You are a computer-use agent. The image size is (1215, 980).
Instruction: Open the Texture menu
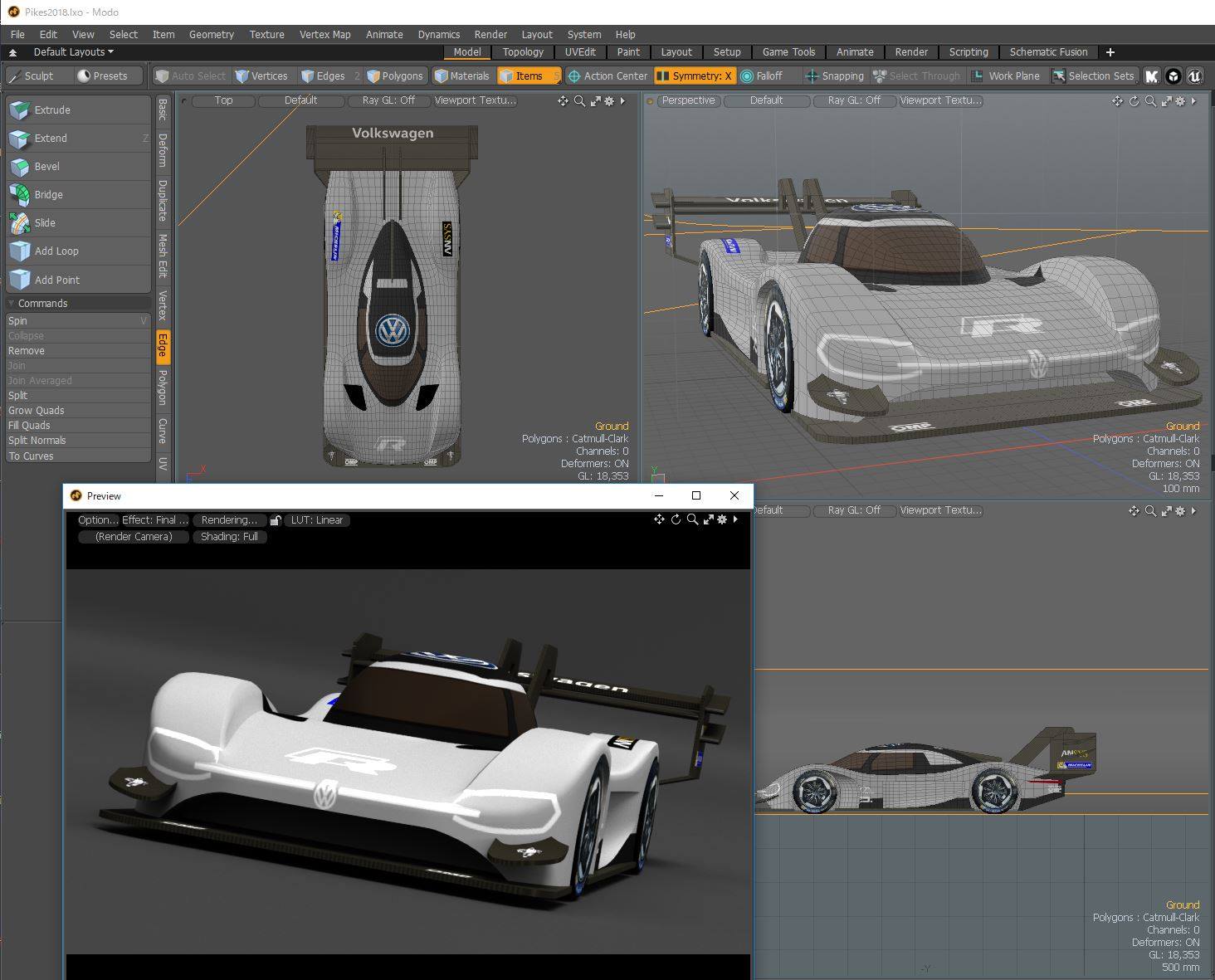(x=267, y=34)
